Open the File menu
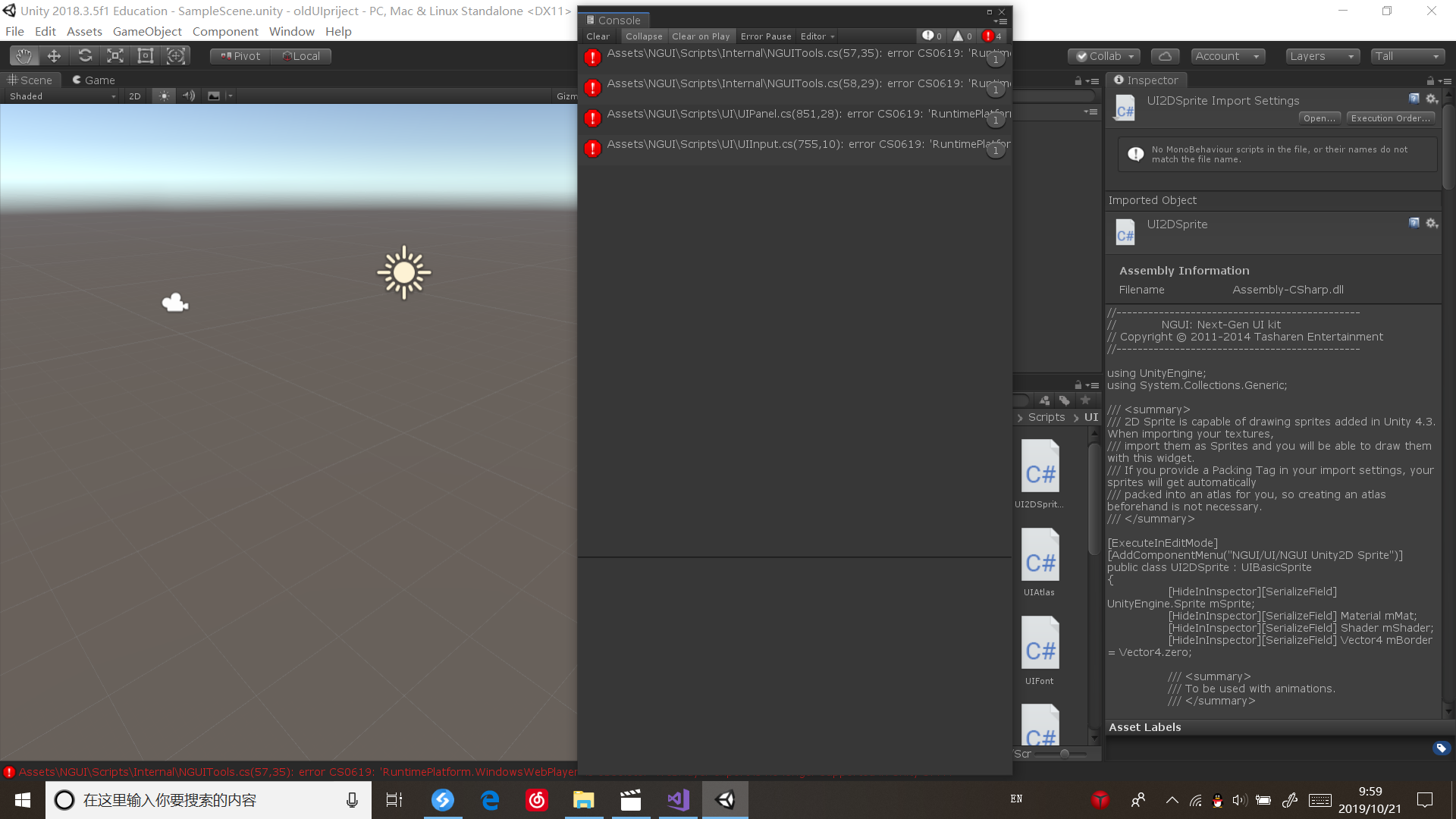 pos(14,31)
